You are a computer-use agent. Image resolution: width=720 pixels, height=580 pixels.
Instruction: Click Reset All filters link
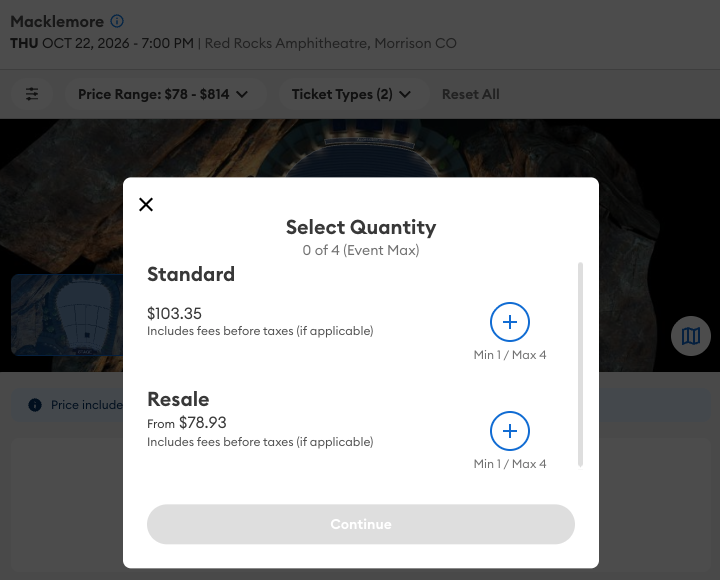471,94
